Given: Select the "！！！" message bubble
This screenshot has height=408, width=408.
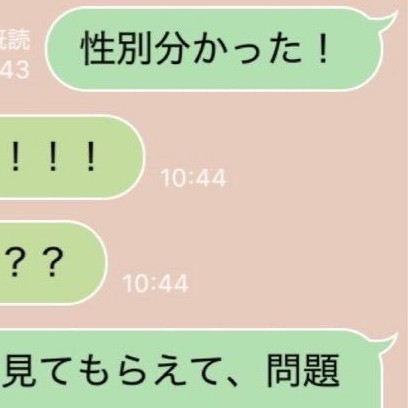Looking at the screenshot, I should (x=72, y=157).
